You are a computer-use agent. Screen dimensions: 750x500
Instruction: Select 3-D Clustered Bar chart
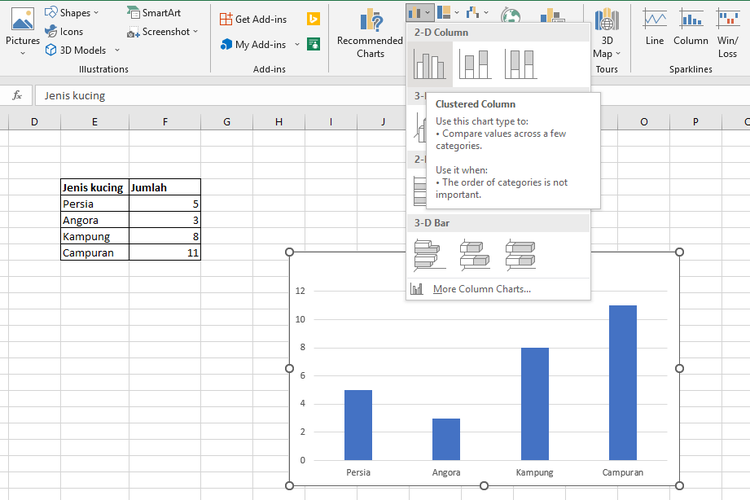coord(429,255)
